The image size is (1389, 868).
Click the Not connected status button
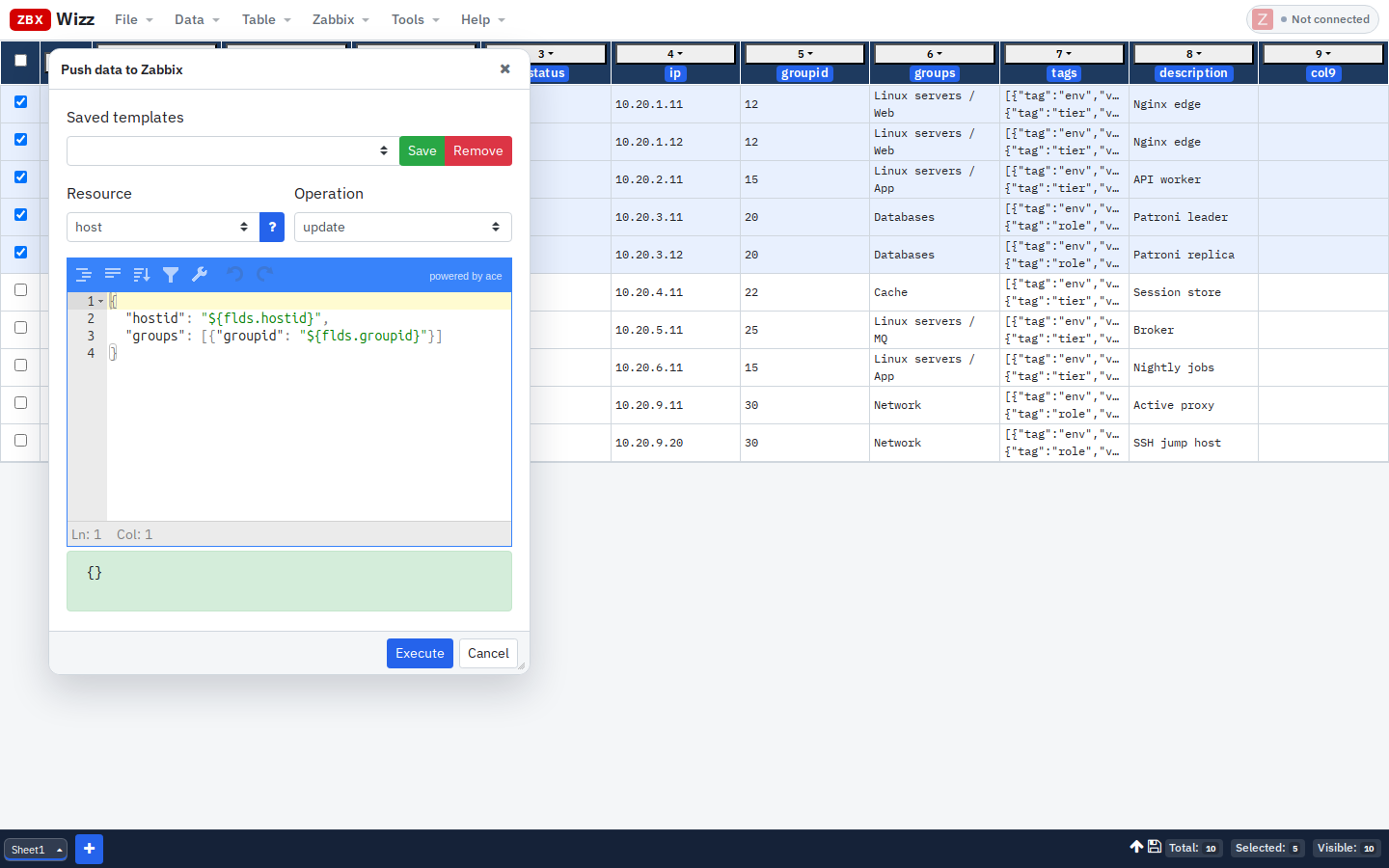pos(1313,19)
